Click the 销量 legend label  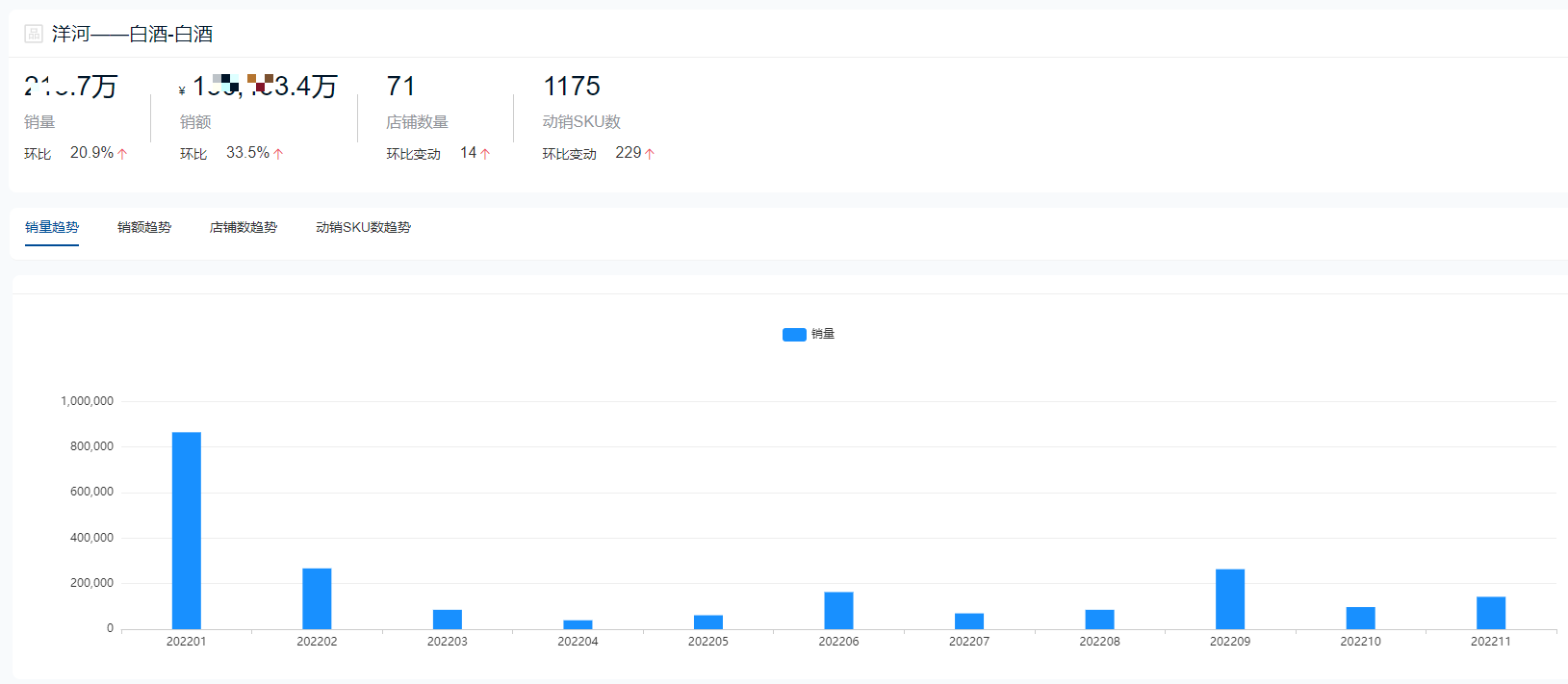tap(823, 334)
